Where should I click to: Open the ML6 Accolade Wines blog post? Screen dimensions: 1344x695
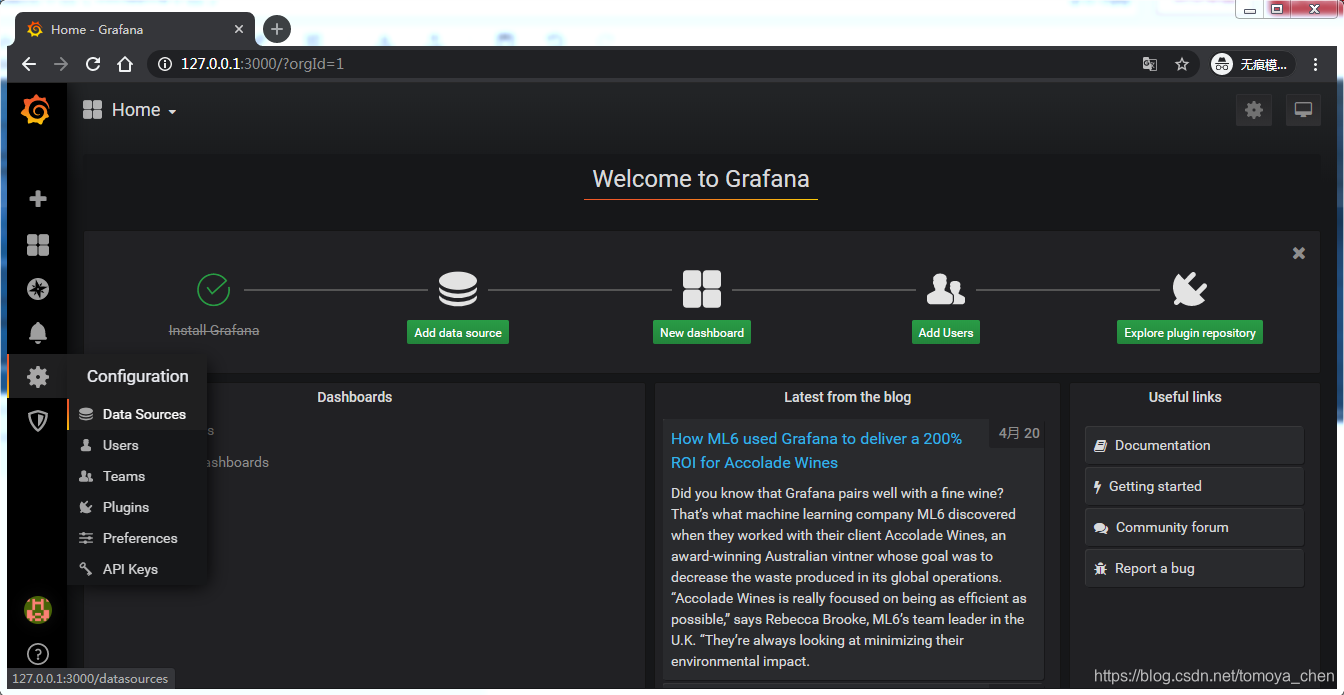pos(816,450)
